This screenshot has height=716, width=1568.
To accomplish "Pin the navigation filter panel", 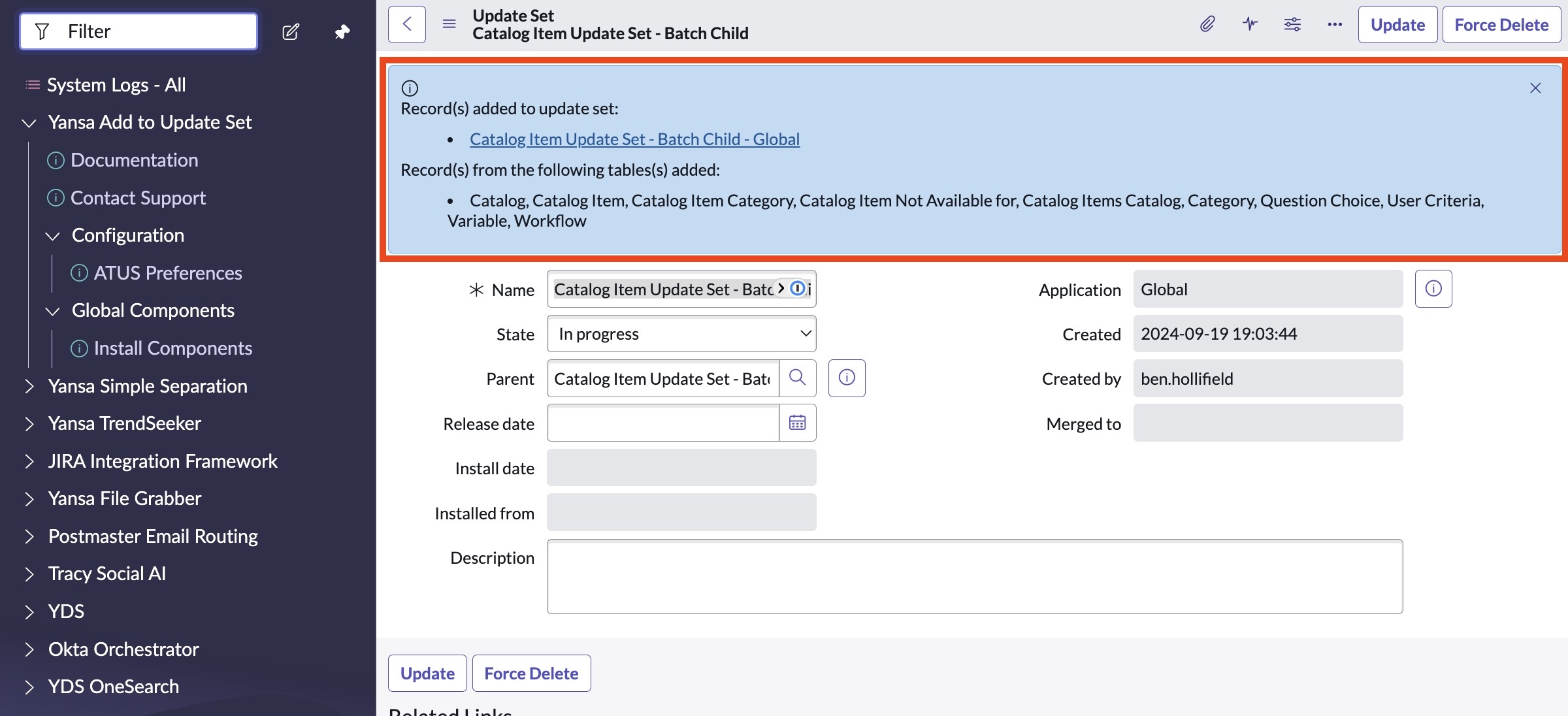I will (x=342, y=31).
